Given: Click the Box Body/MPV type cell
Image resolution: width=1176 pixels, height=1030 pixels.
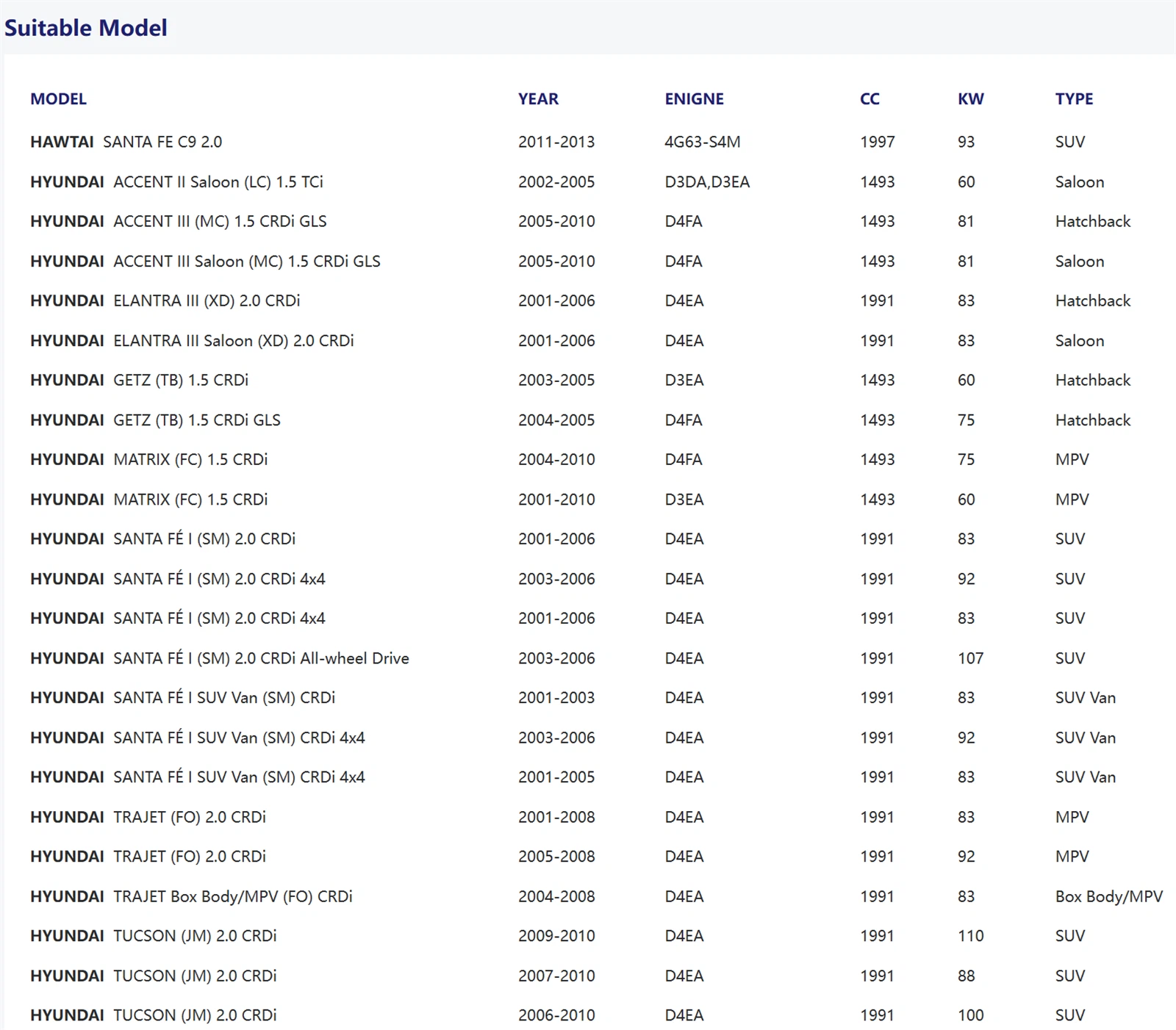Looking at the screenshot, I should click(1108, 896).
